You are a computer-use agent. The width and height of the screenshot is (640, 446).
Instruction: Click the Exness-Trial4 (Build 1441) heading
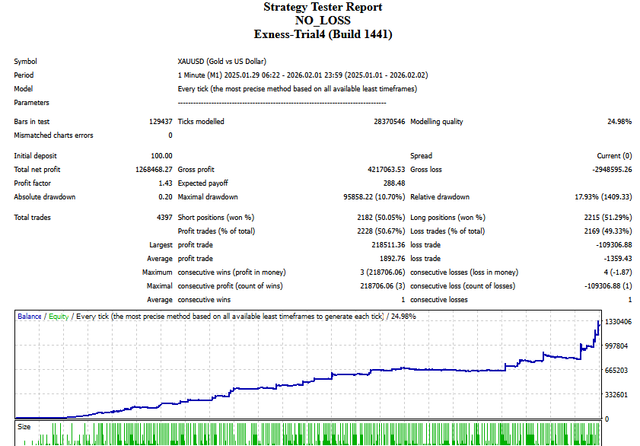(320, 34)
